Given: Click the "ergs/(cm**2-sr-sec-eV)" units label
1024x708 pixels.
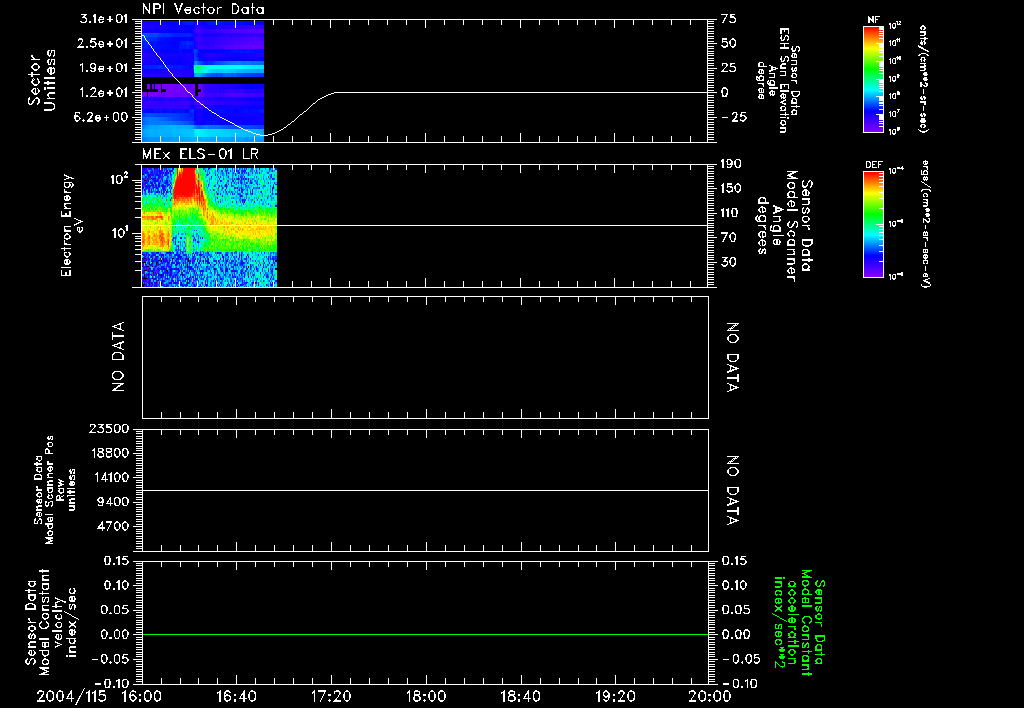Looking at the screenshot, I should [x=926, y=224].
